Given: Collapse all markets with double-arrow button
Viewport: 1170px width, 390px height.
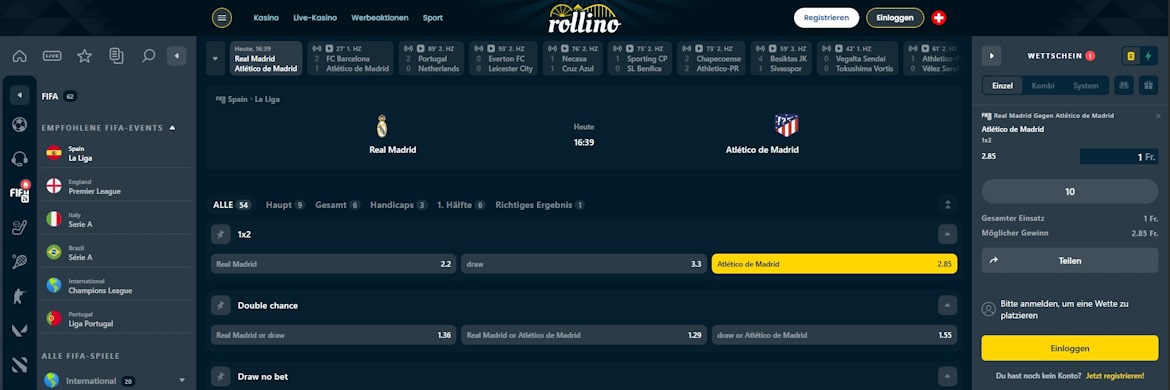Looking at the screenshot, I should pyautogui.click(x=947, y=204).
